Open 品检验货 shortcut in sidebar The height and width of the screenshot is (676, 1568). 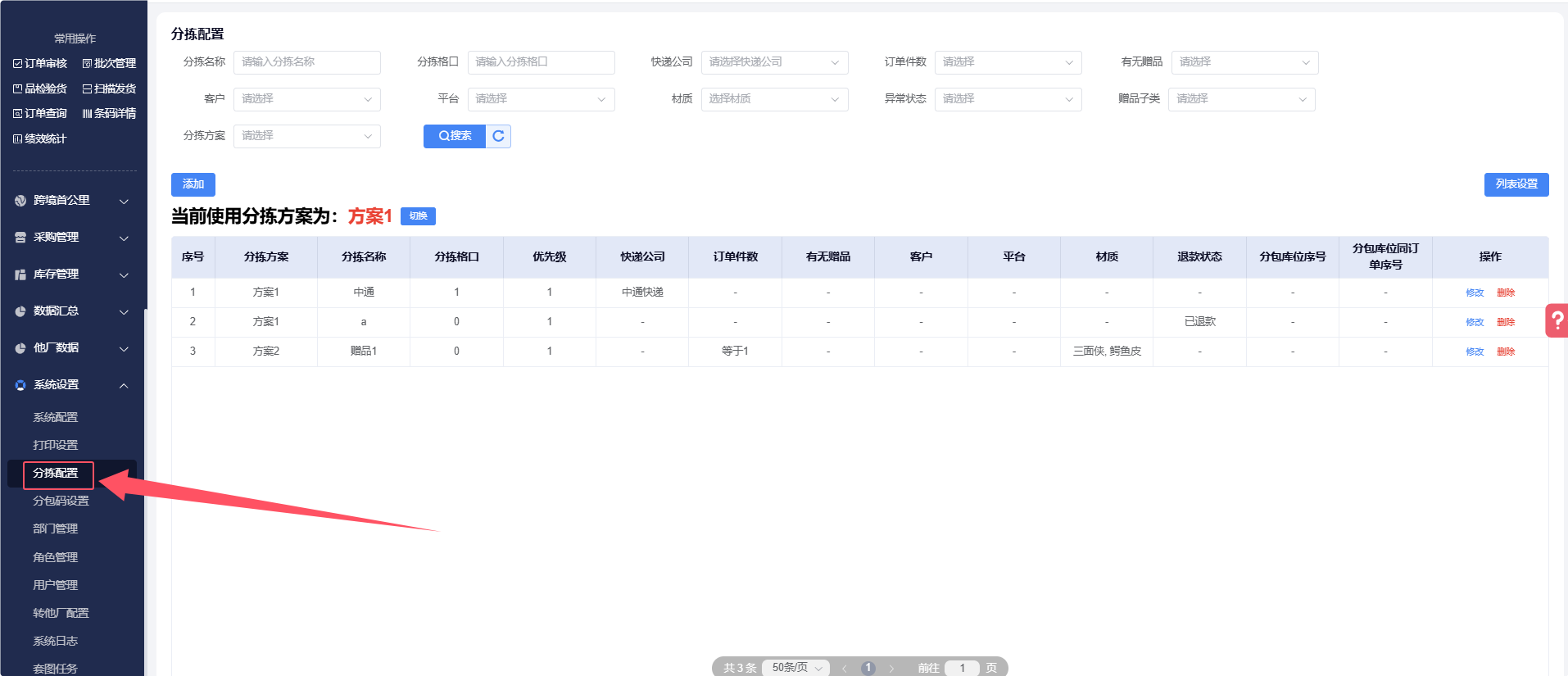(x=40, y=88)
